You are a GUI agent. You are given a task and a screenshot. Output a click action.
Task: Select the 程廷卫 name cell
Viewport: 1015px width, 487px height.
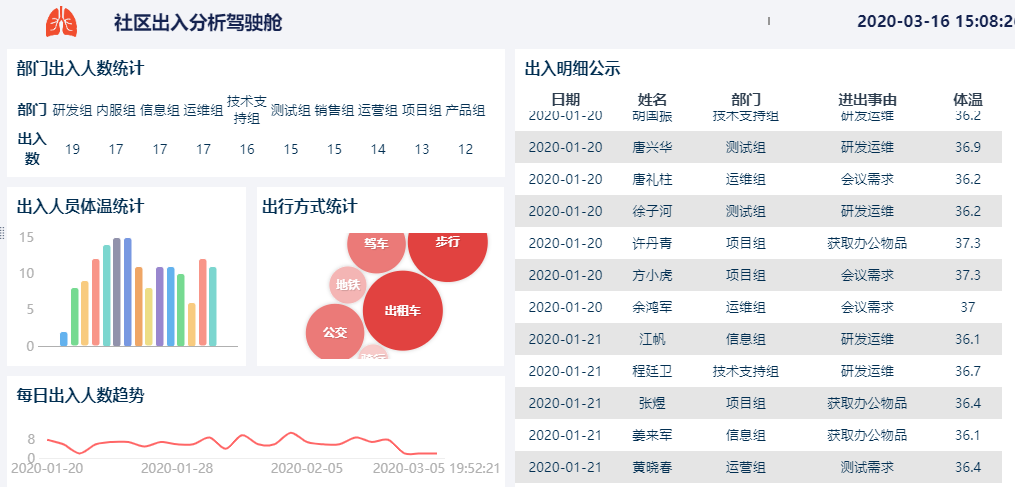[x=652, y=371]
